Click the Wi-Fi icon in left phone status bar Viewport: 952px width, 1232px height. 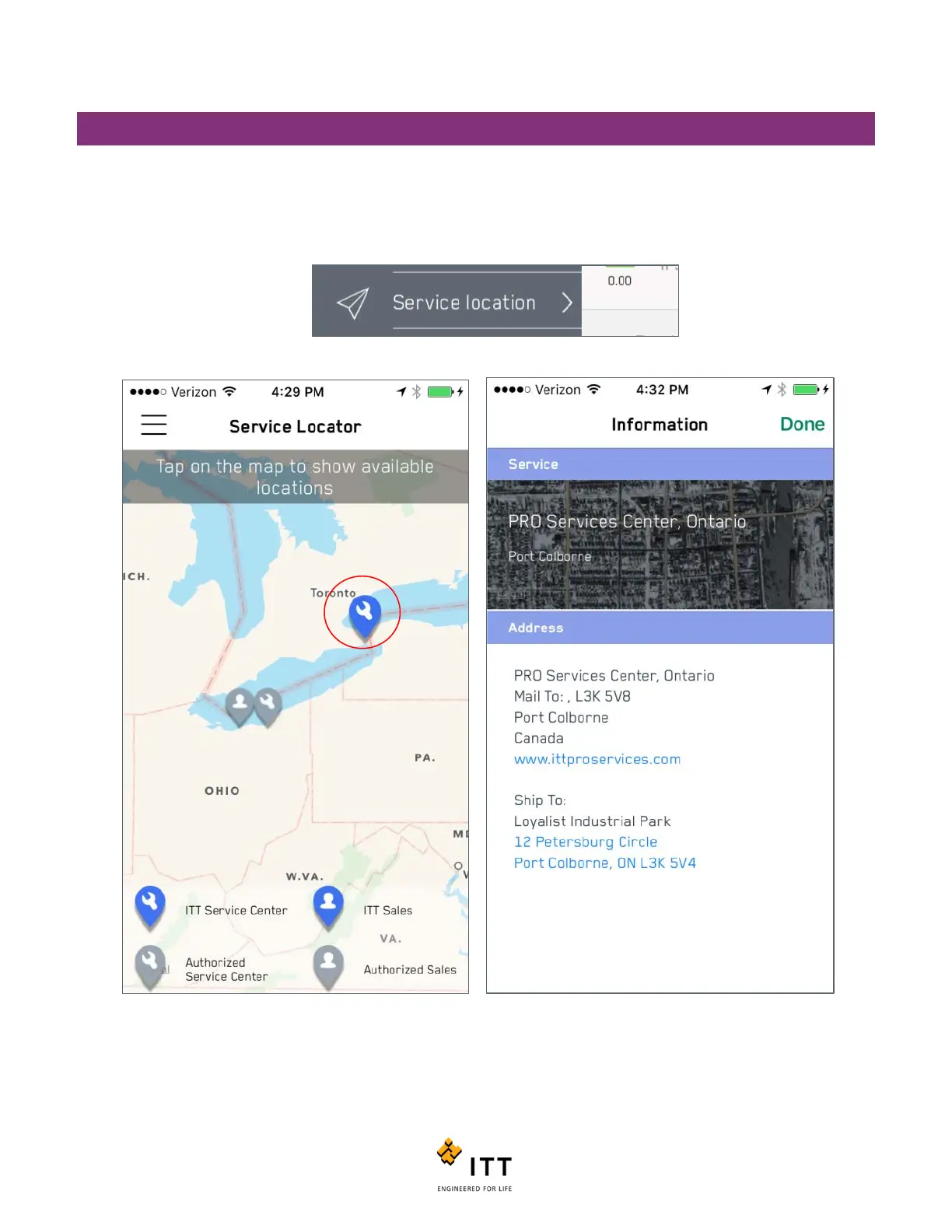pos(229,391)
